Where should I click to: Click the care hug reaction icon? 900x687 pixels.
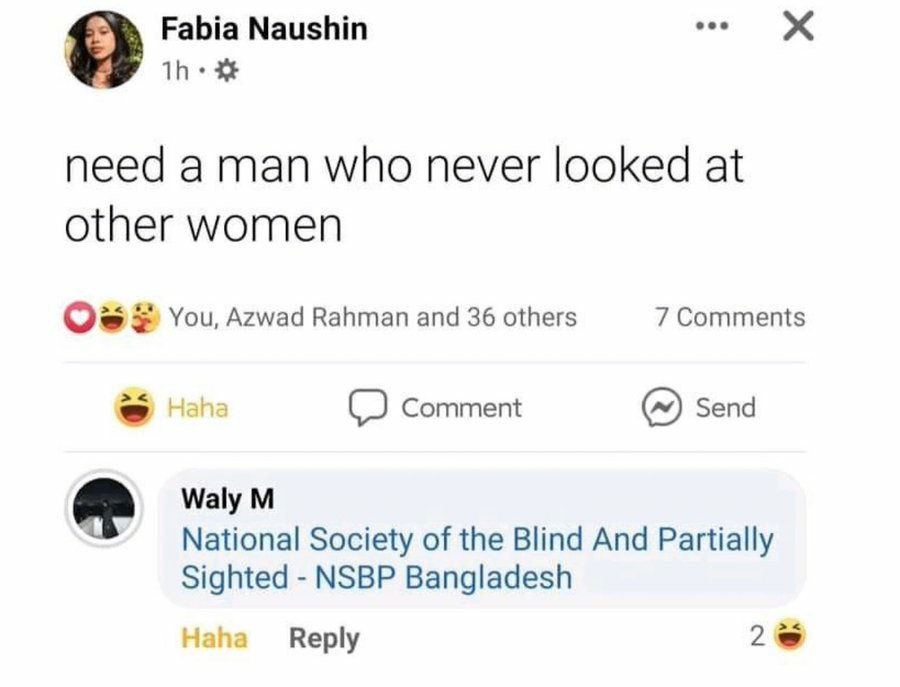pos(146,318)
